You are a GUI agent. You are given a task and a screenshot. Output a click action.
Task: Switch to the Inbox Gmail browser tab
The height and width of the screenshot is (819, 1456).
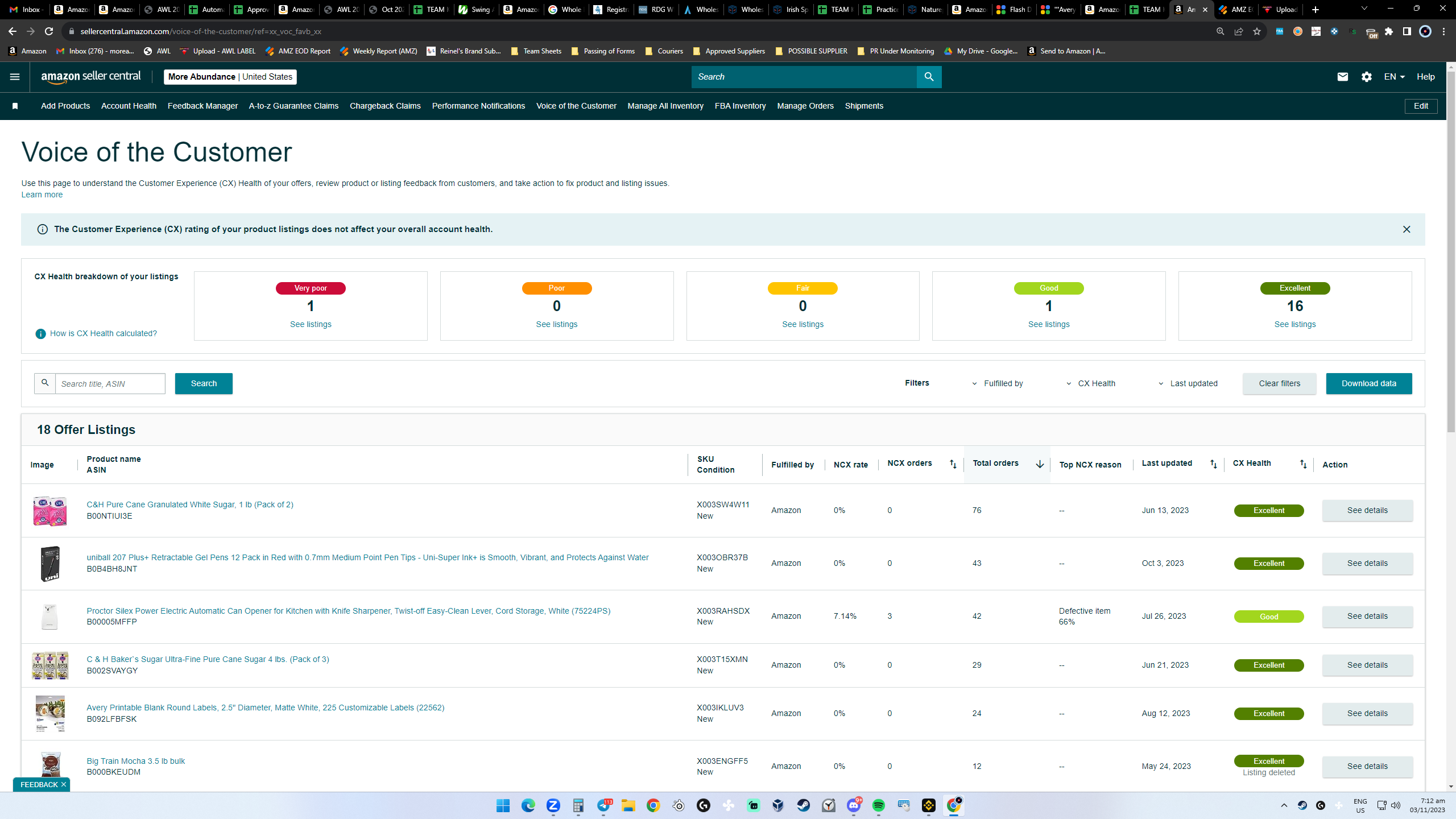(27, 9)
